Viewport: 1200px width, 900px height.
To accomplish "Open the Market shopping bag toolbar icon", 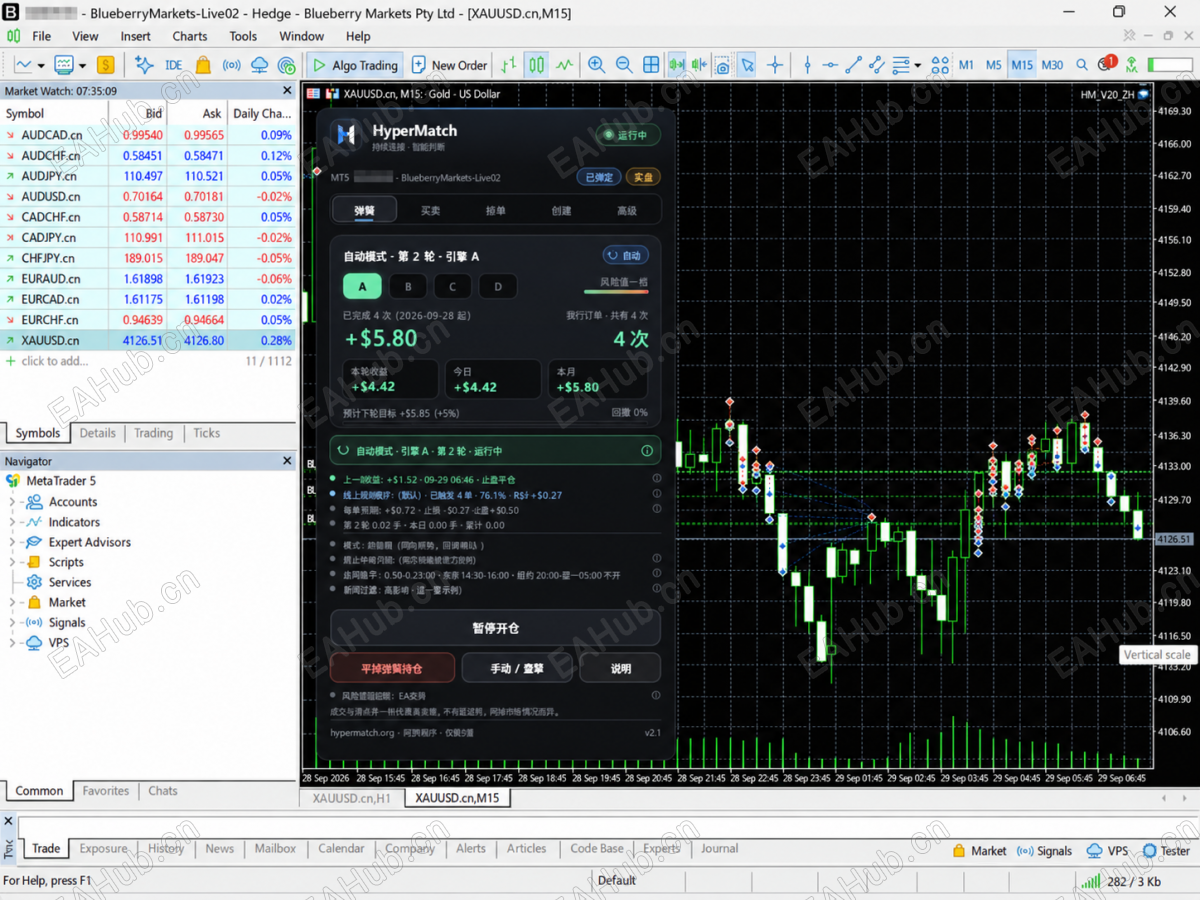I will (x=203, y=65).
